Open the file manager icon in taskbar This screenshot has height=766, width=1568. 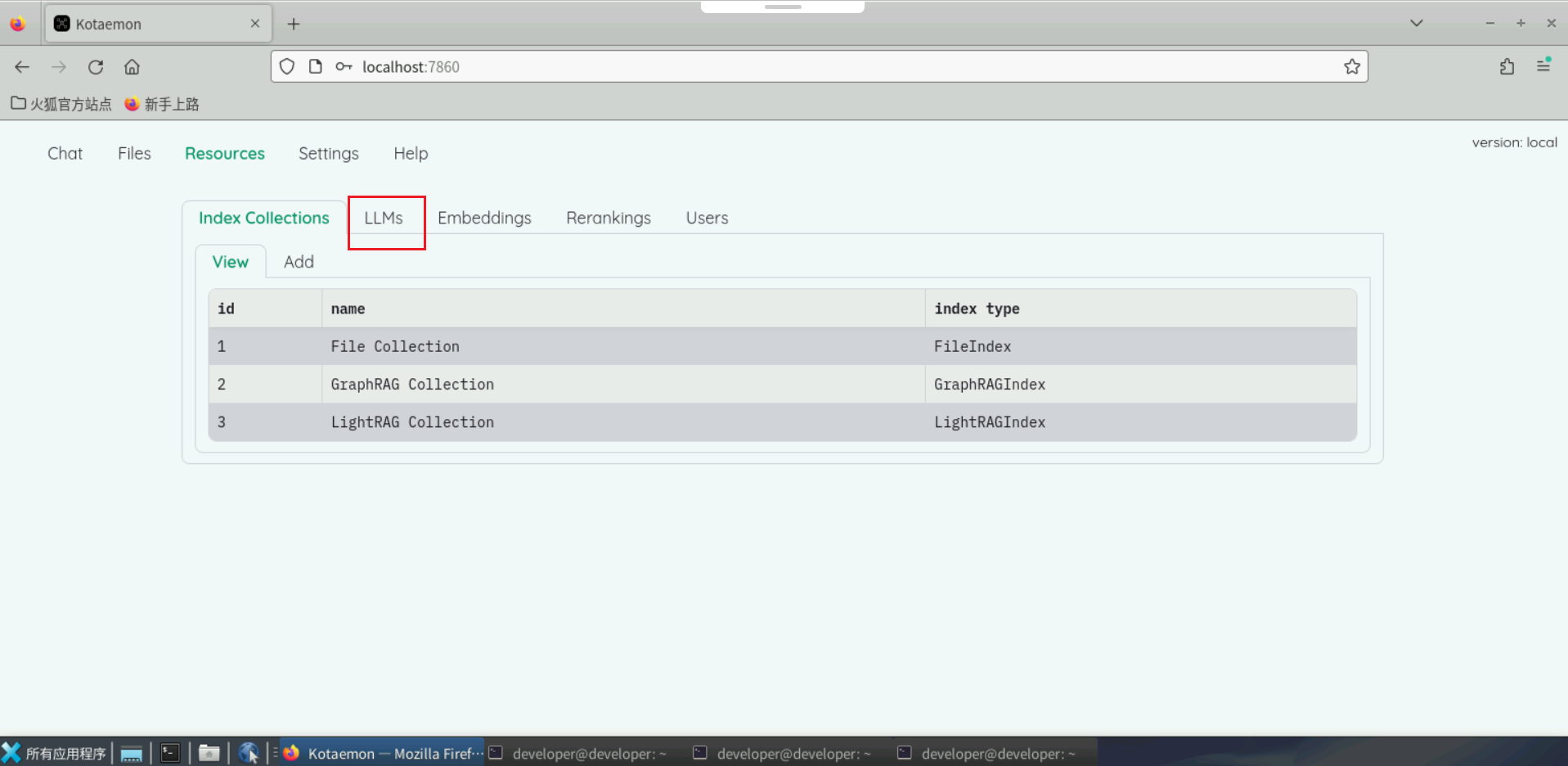[209, 753]
